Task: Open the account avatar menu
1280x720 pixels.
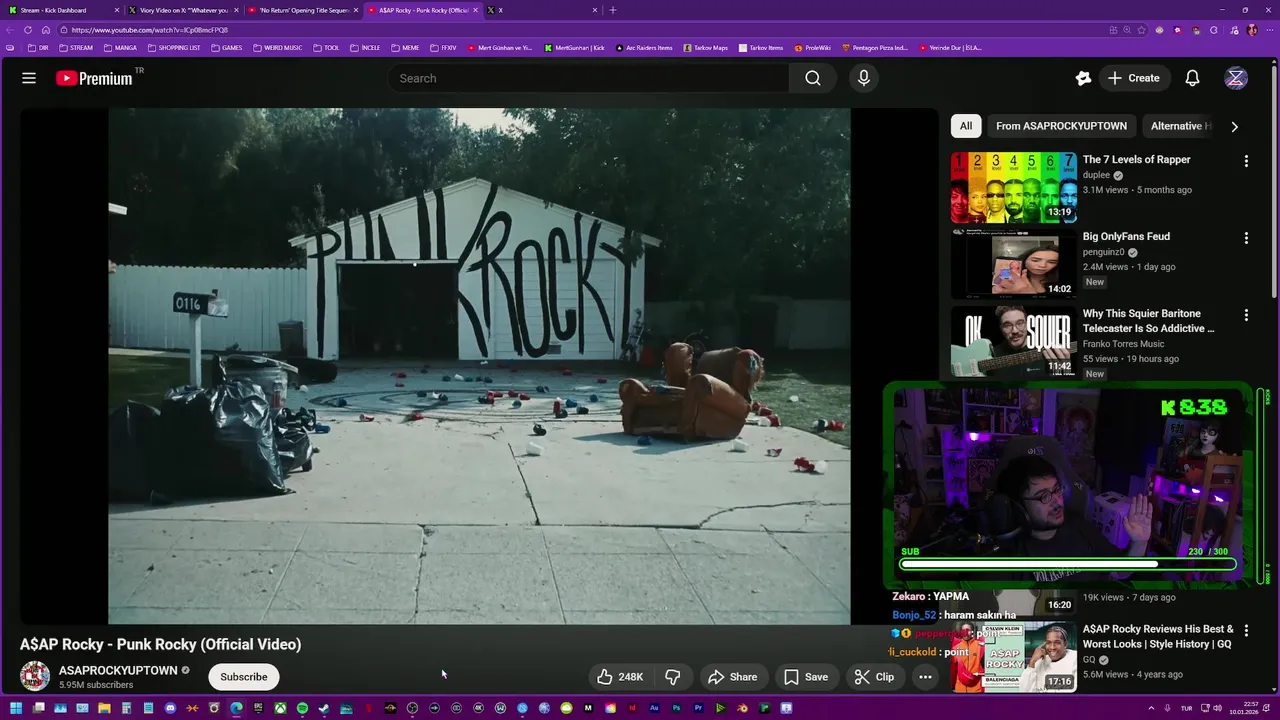Action: (1236, 78)
